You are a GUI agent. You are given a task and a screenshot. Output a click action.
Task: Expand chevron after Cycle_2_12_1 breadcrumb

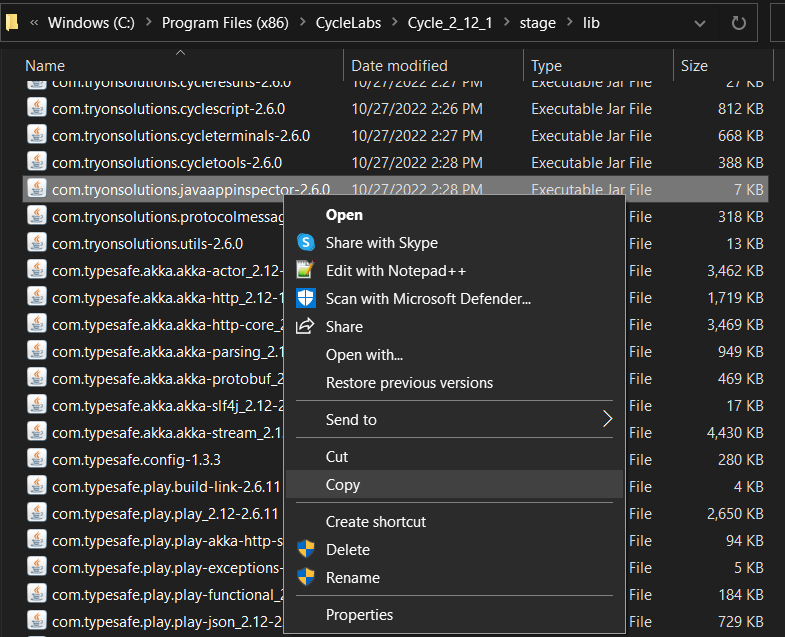506,23
